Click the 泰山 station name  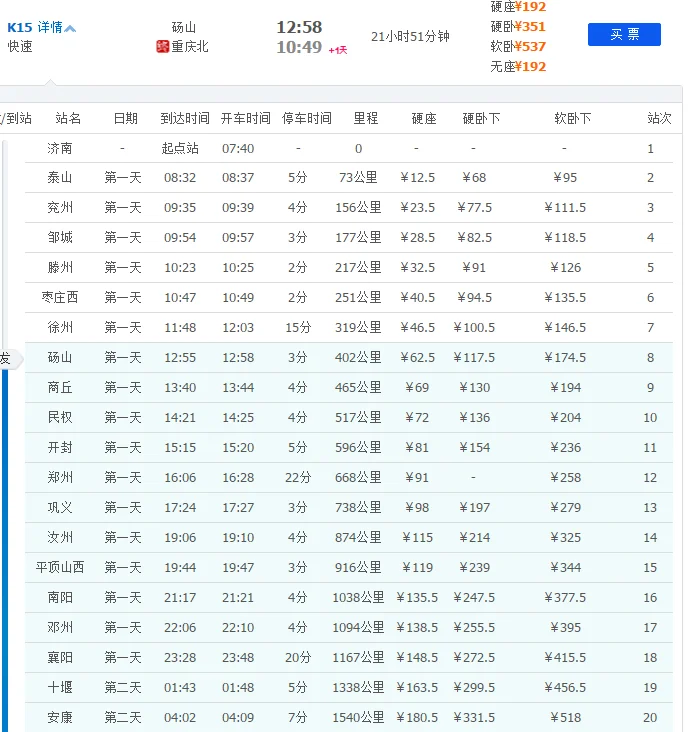(x=60, y=178)
